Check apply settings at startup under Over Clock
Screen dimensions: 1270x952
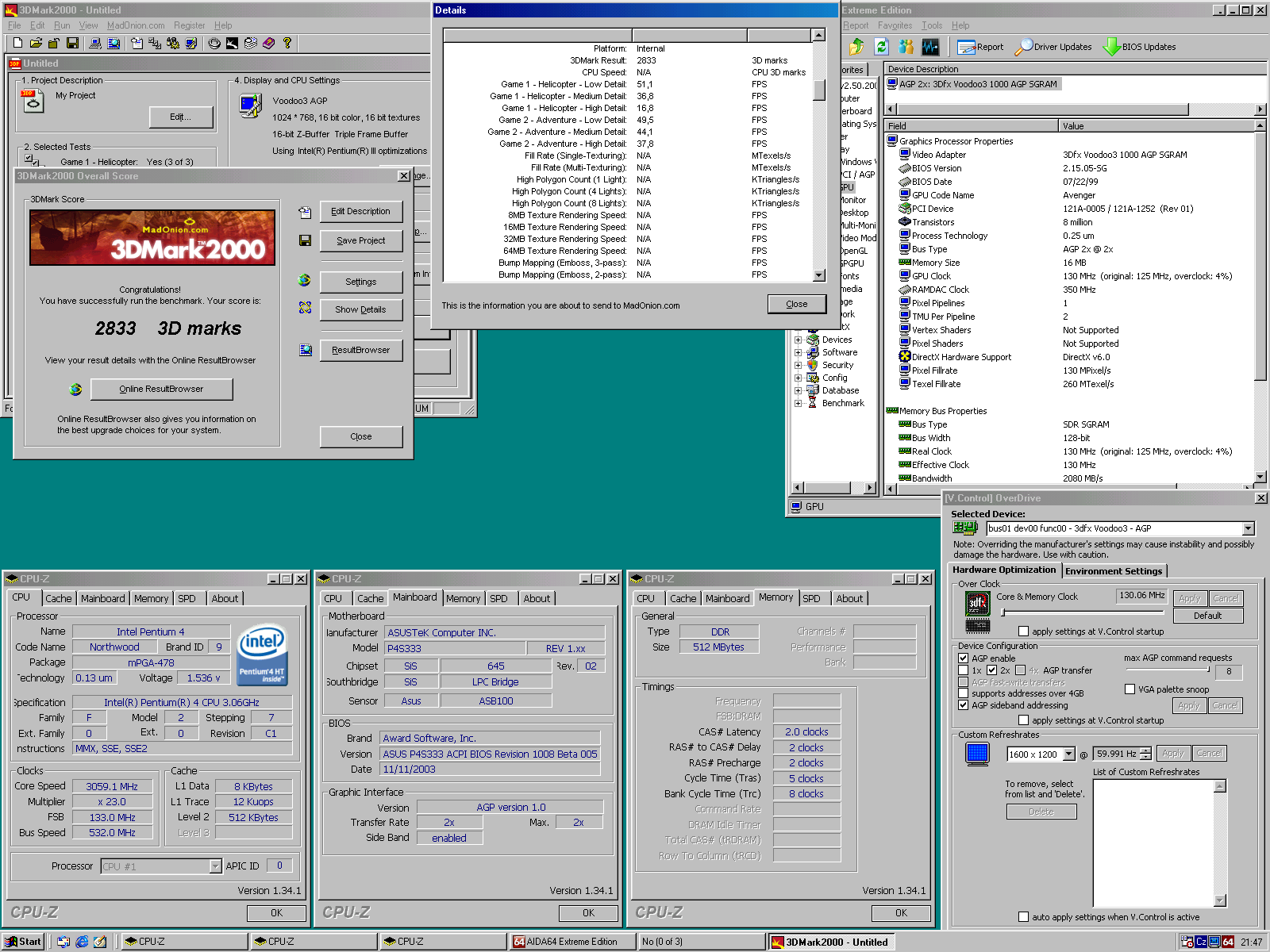click(x=1023, y=631)
